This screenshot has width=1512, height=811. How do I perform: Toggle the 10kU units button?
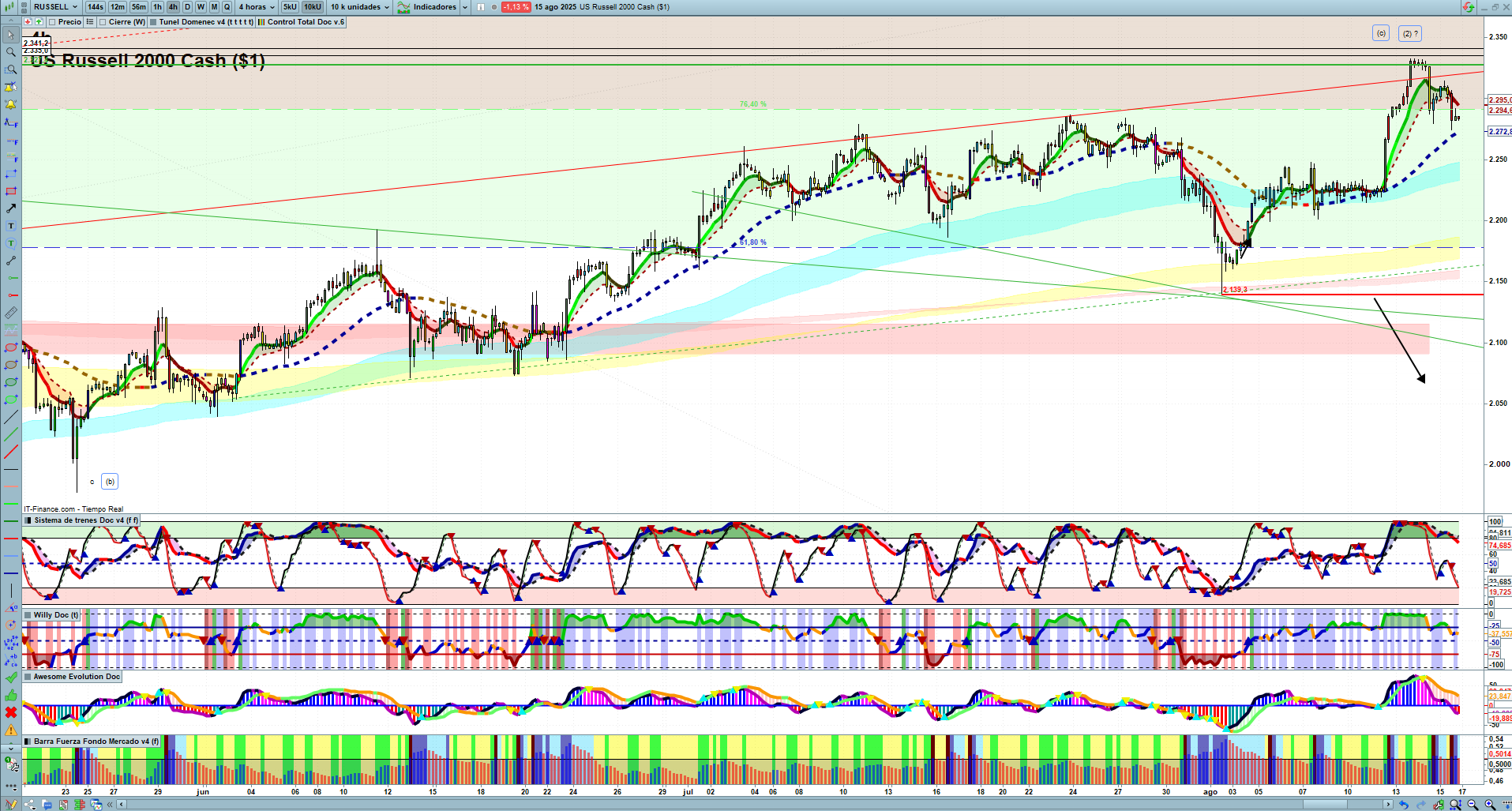313,7
